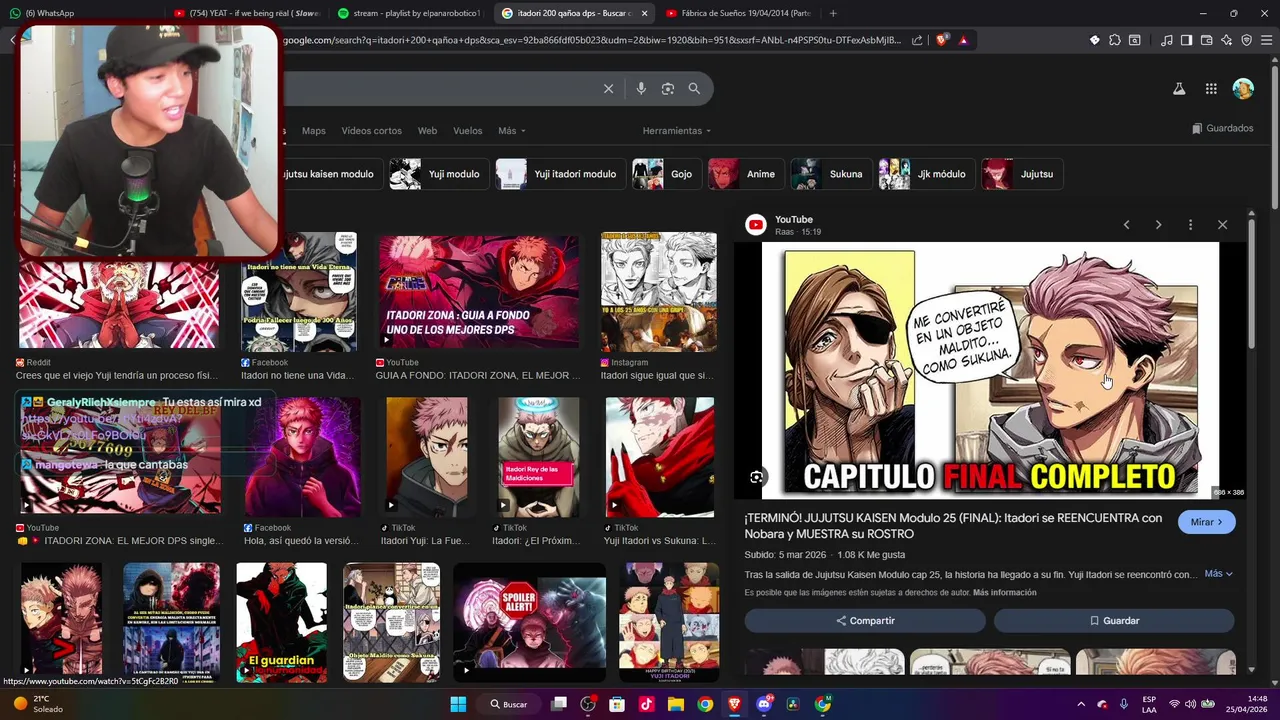Screen dimensions: 1280x720
Task: Clear the Google search box with the X
Action: (x=608, y=89)
